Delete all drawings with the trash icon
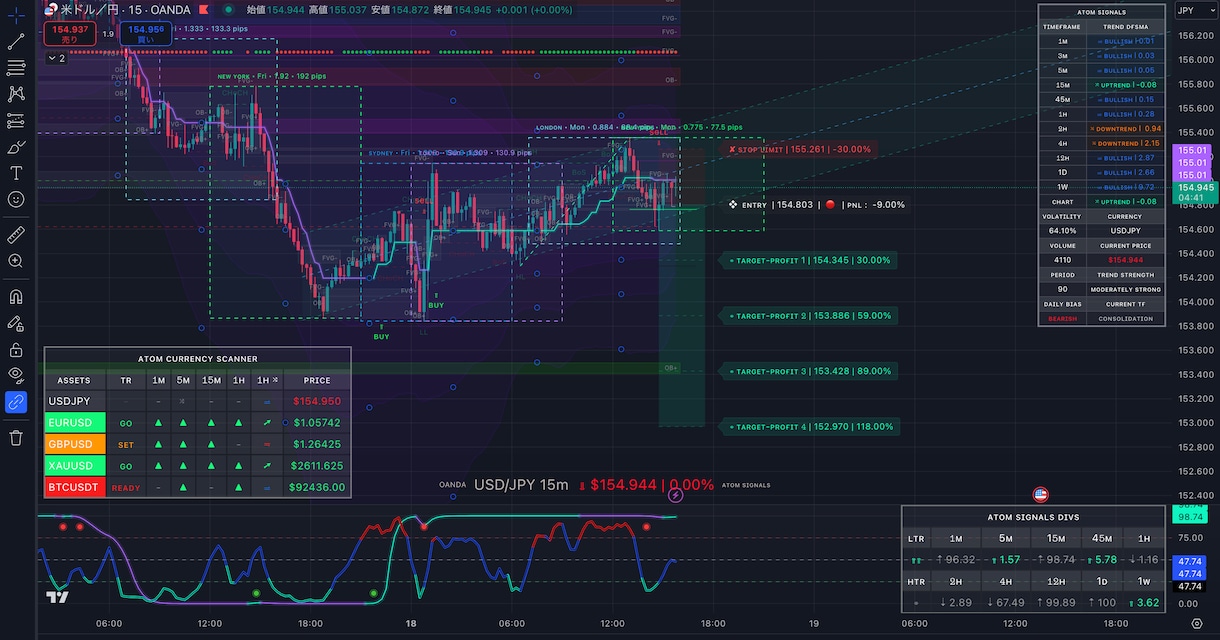Screen dimensions: 1220x640 16,438
